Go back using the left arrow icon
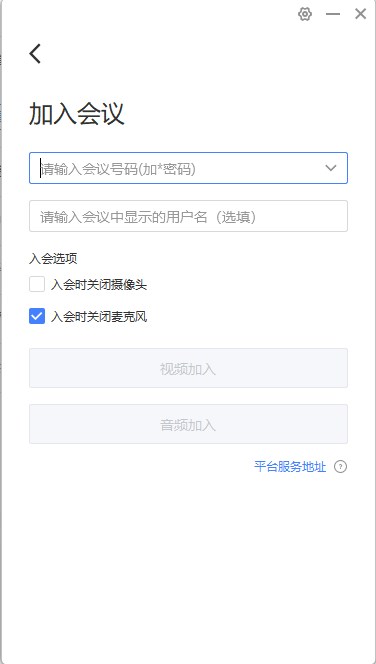The image size is (376, 664). pyautogui.click(x=35, y=54)
